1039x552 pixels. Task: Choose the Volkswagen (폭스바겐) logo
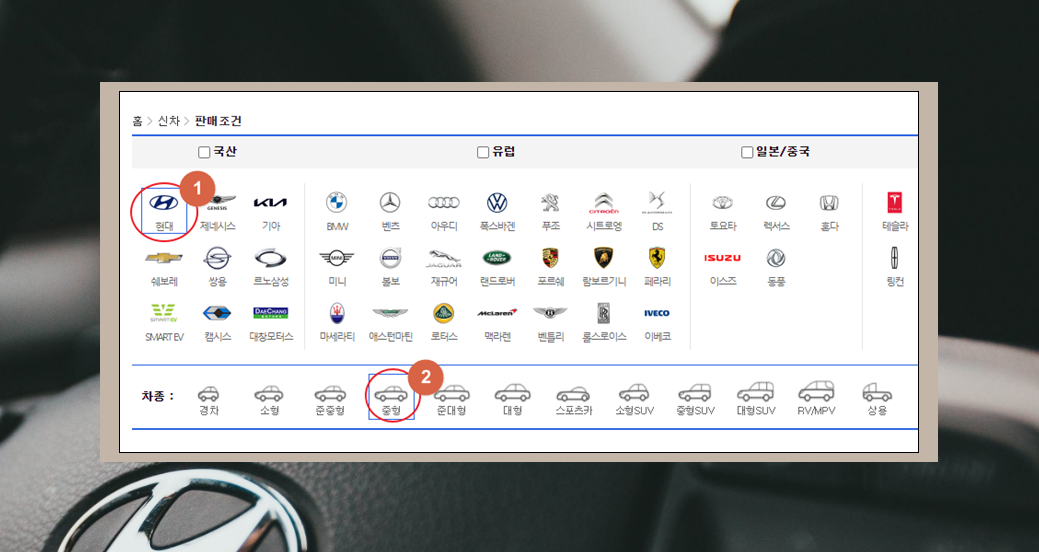pos(497,202)
